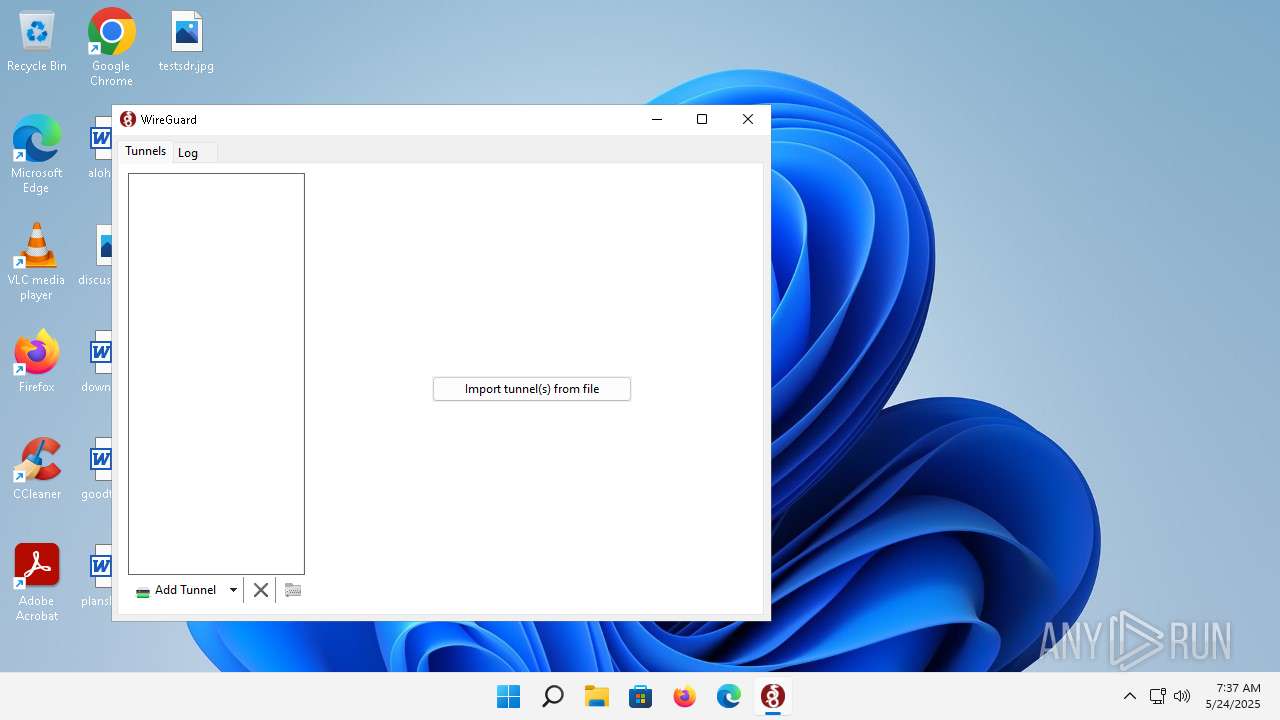Select the Word document next to Microsoft Edge
Image resolution: width=1280 pixels, height=720 pixels.
[100, 147]
